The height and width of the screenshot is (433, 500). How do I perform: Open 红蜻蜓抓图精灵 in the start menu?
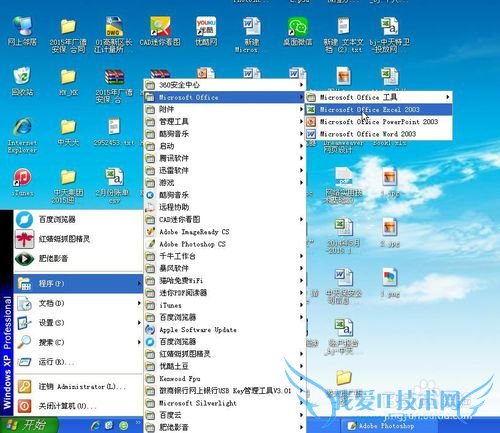pos(78,239)
